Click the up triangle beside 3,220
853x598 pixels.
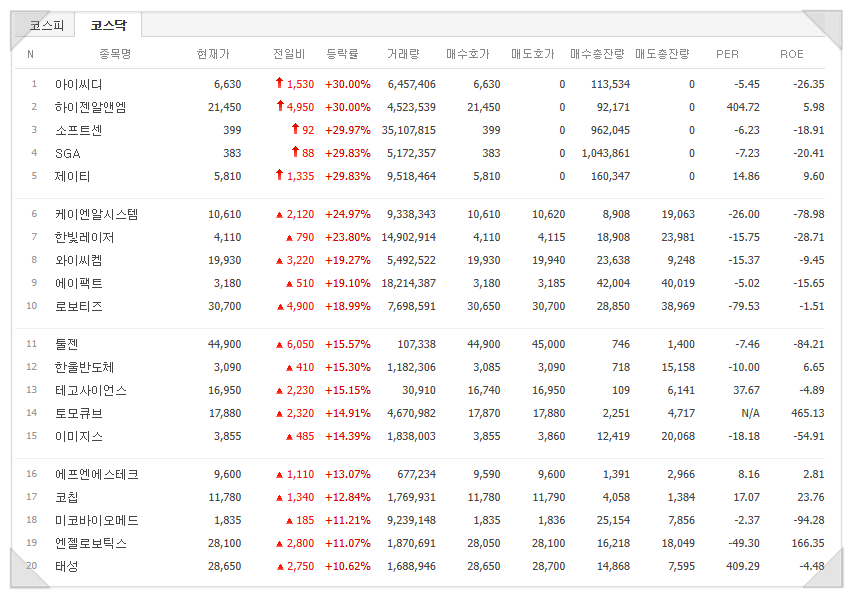[280, 261]
